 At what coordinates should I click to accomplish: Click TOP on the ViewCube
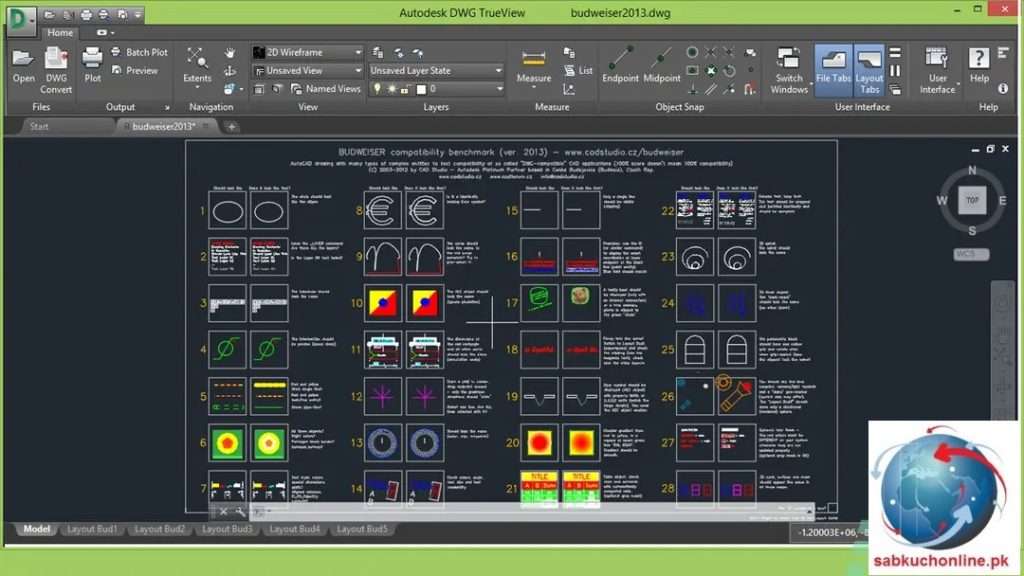pos(971,199)
